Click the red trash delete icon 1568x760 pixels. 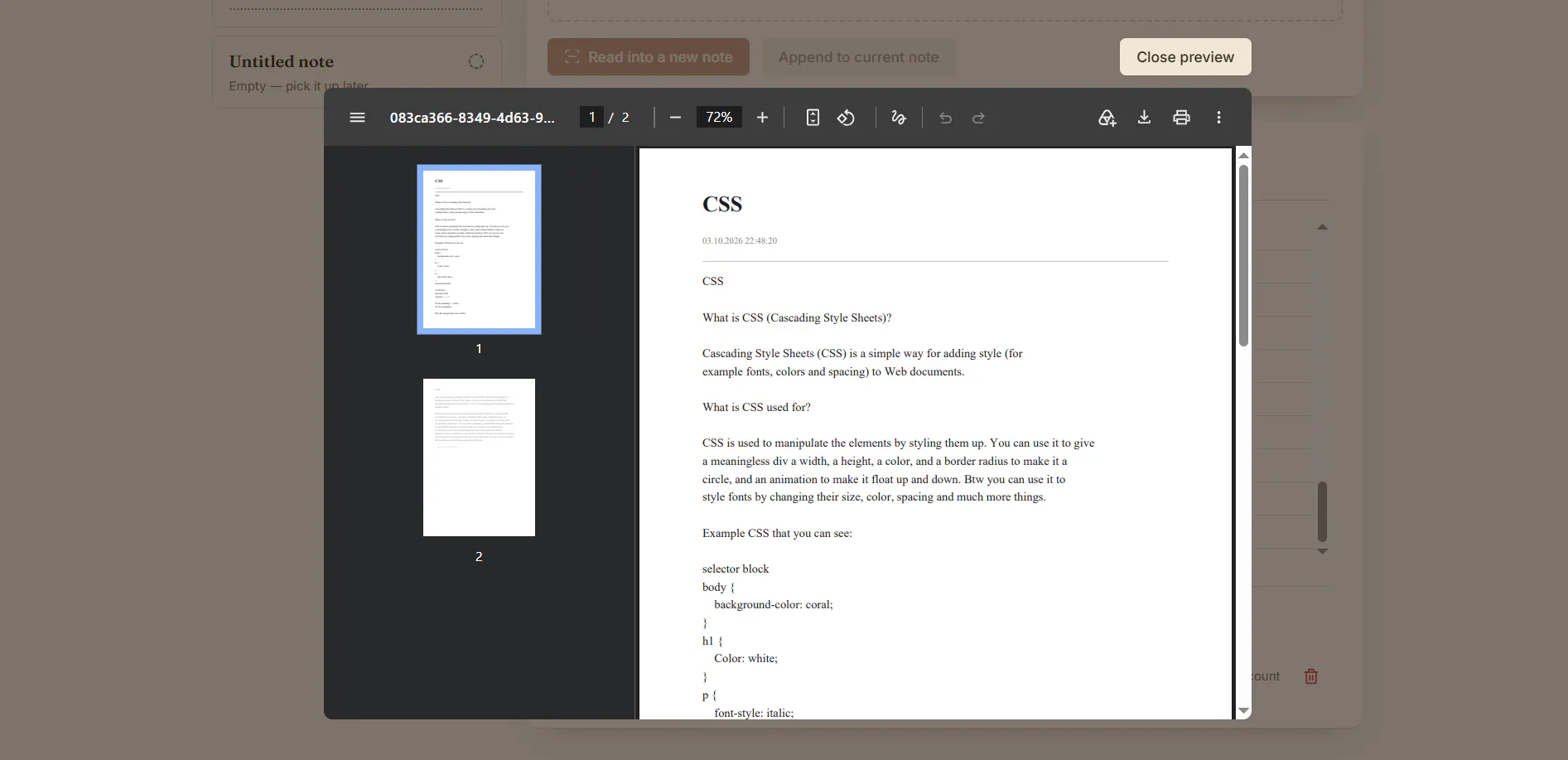(x=1311, y=676)
